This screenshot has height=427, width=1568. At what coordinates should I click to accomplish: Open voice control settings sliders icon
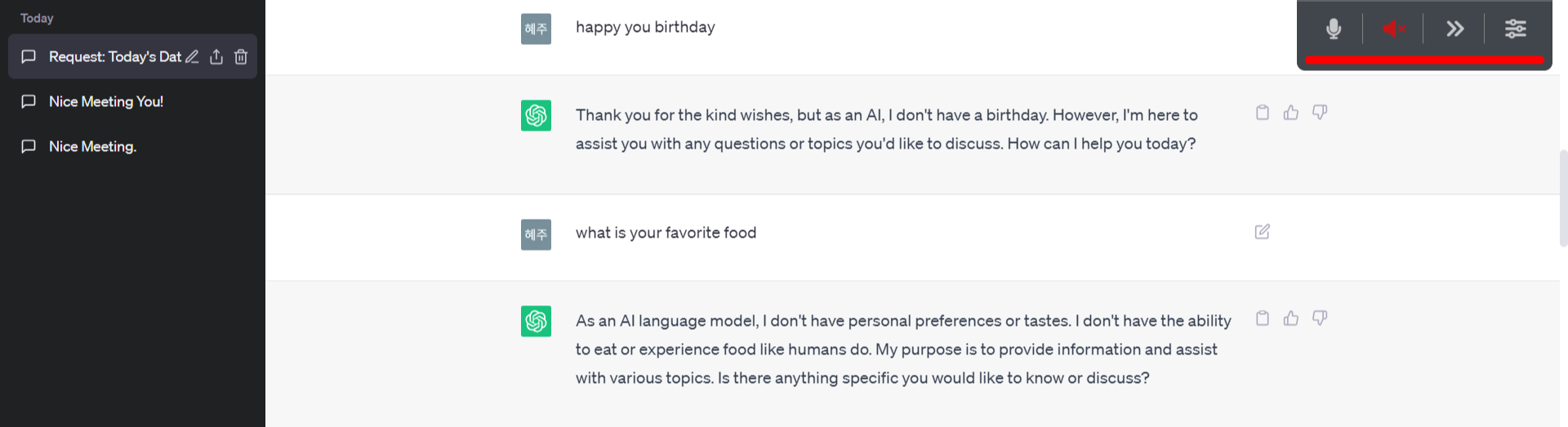[x=1516, y=29]
